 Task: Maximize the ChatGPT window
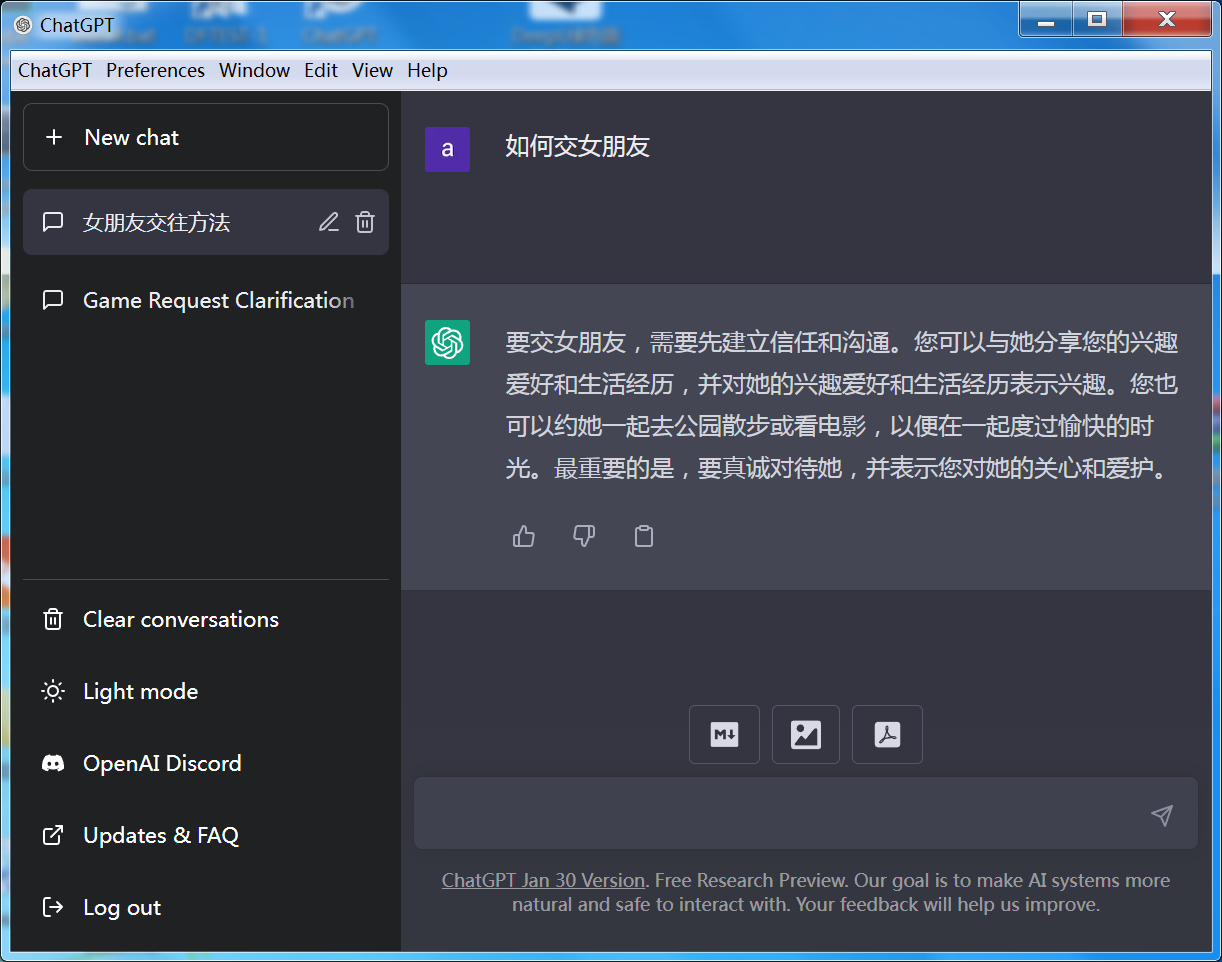(x=1097, y=19)
